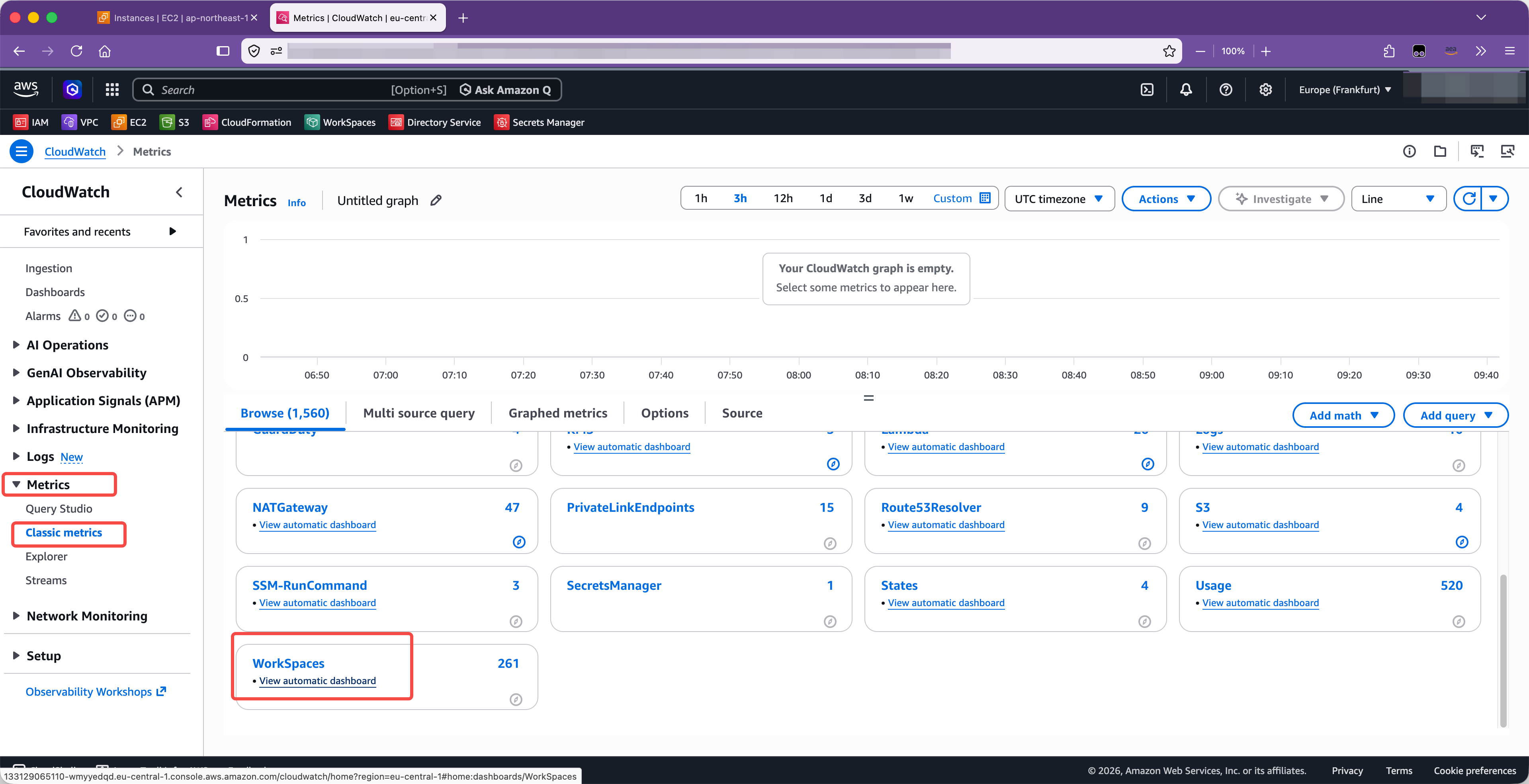This screenshot has width=1529, height=784.
Task: Open notifications bell icon
Action: (x=1186, y=90)
